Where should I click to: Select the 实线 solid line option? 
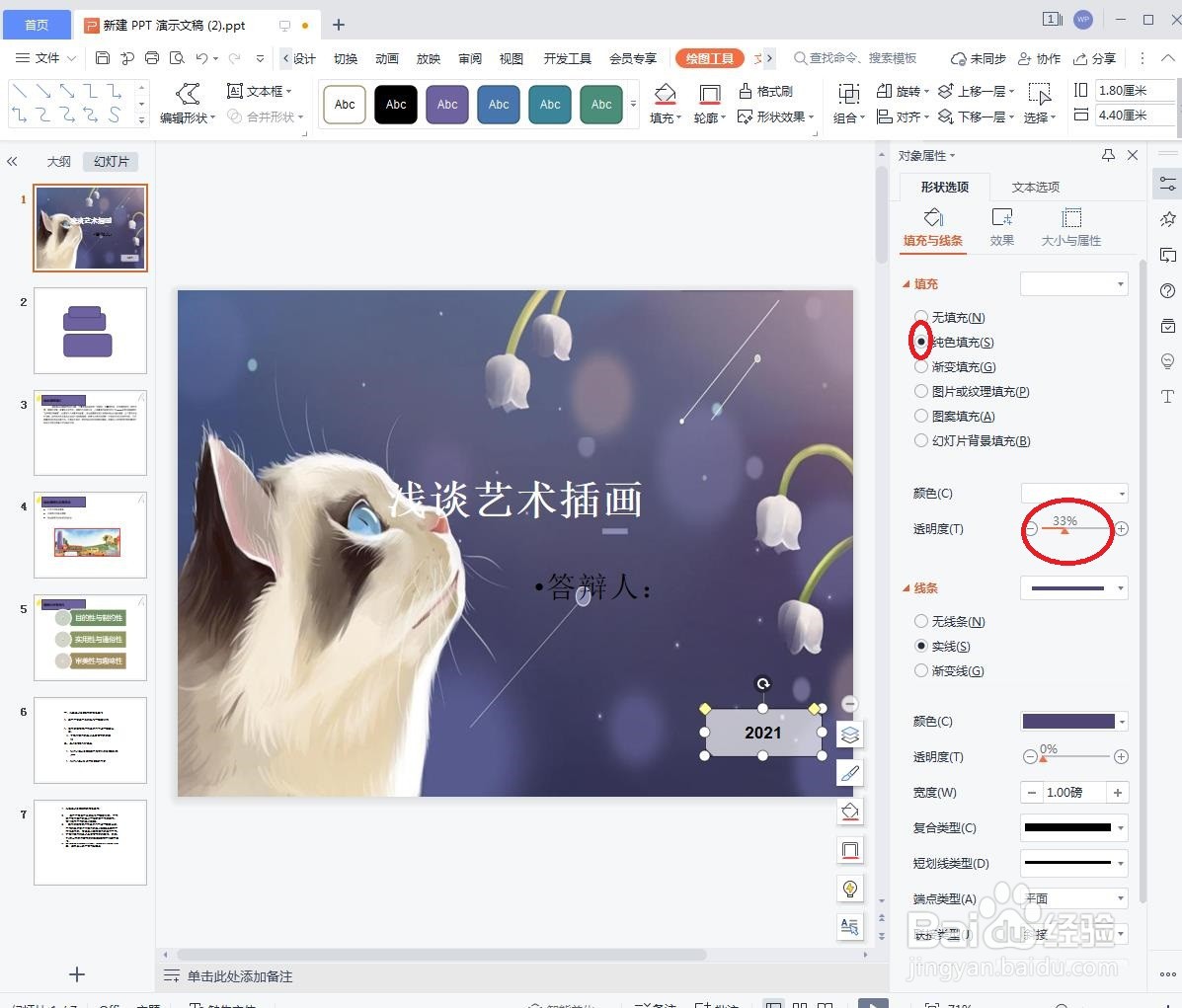click(x=942, y=646)
